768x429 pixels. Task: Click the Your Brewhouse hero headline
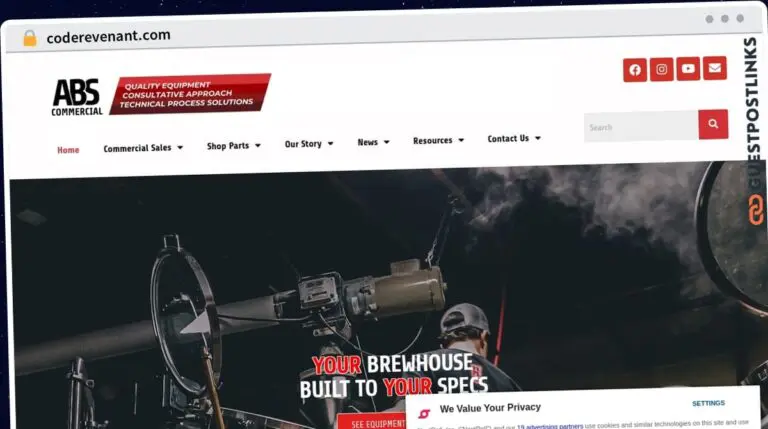(394, 376)
